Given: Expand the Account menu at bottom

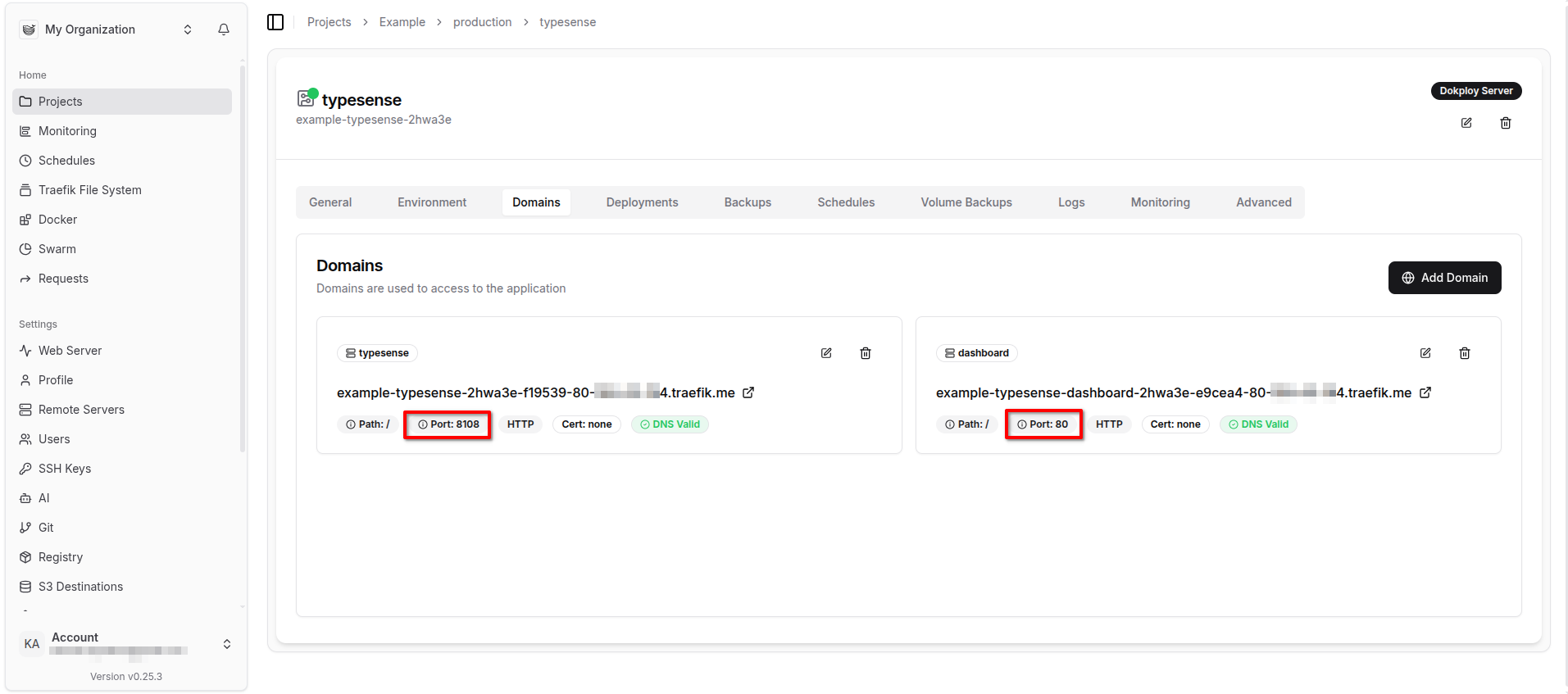Looking at the screenshot, I should coord(227,644).
